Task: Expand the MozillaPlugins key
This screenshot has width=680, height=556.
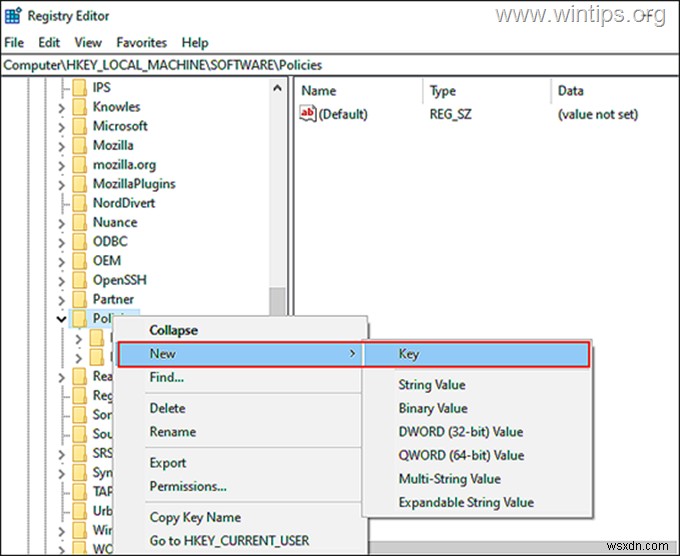Action: coord(62,185)
